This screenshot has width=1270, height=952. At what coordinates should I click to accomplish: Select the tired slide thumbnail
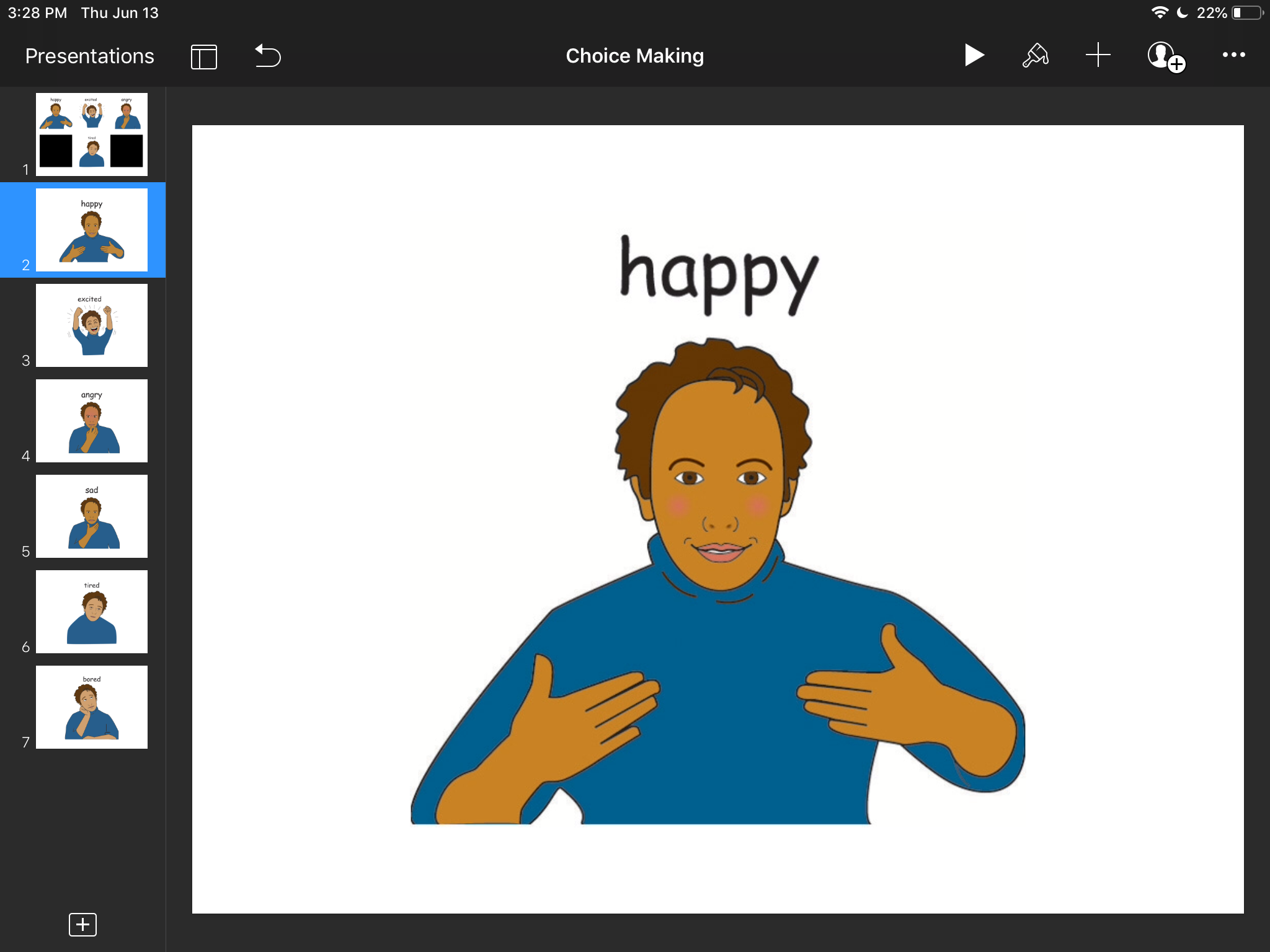pyautogui.click(x=92, y=612)
